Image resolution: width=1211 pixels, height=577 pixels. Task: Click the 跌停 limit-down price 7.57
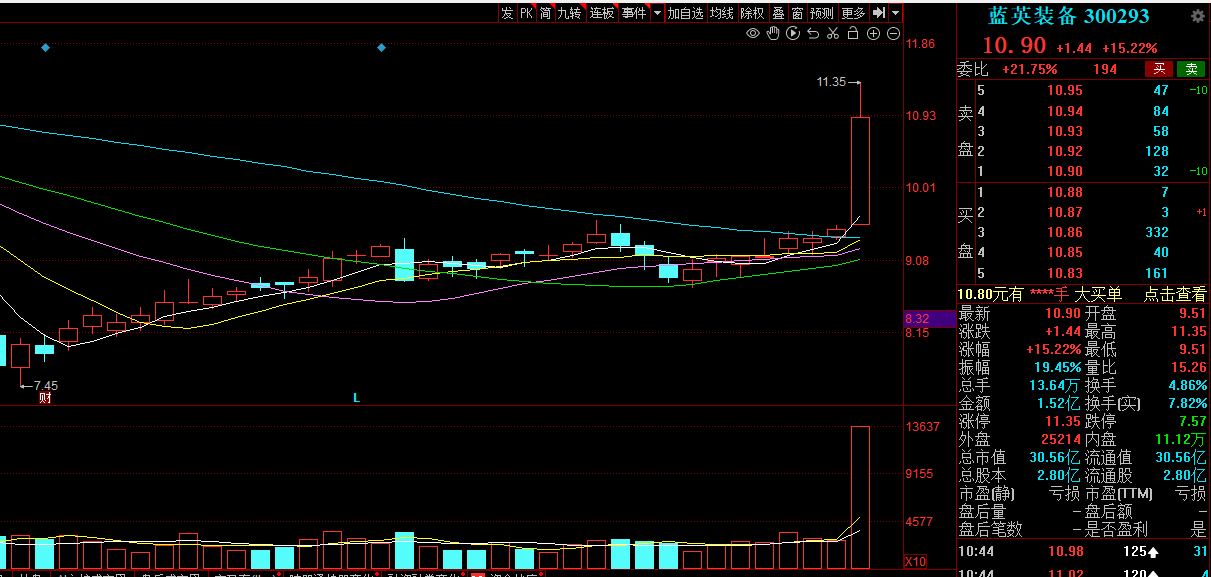point(1192,421)
